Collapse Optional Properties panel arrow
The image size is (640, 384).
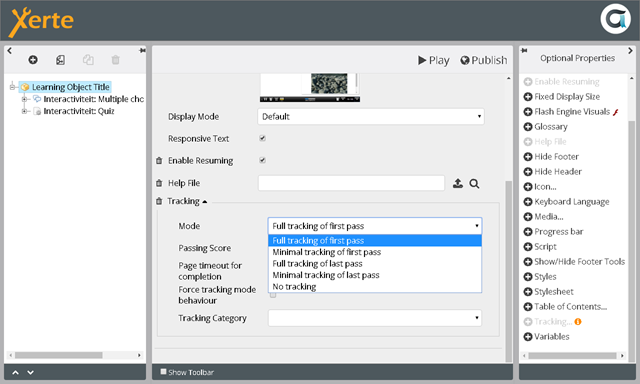click(x=631, y=51)
